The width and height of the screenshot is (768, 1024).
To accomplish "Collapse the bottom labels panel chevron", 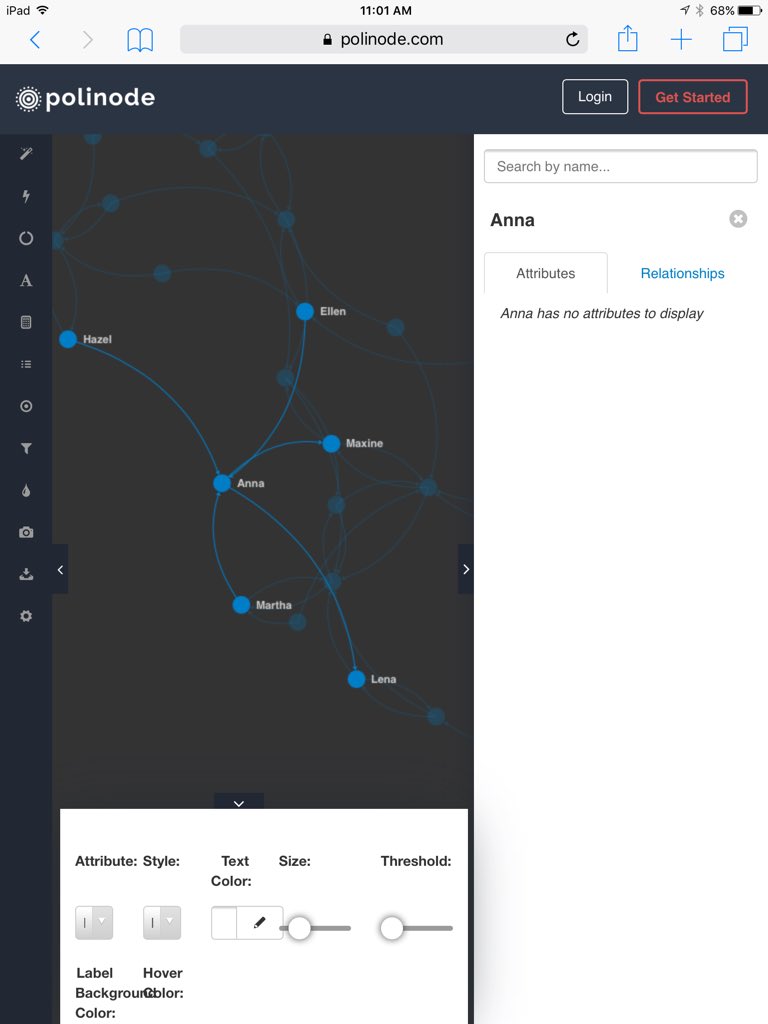I will pyautogui.click(x=239, y=802).
